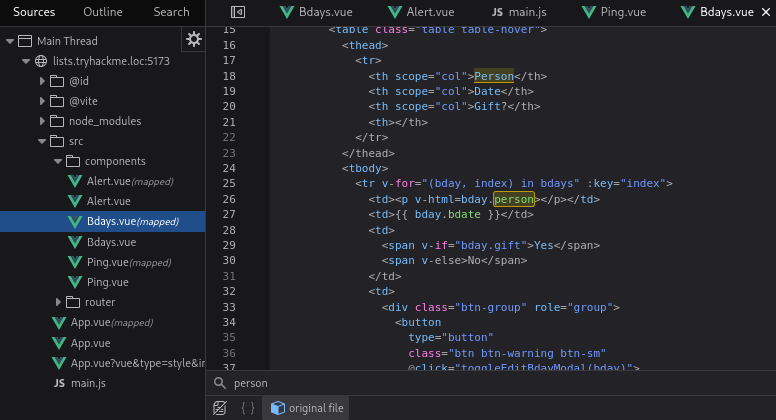The width and height of the screenshot is (776, 420).
Task: Close the active Bdays.vue tab
Action: pyautogui.click(x=766, y=12)
